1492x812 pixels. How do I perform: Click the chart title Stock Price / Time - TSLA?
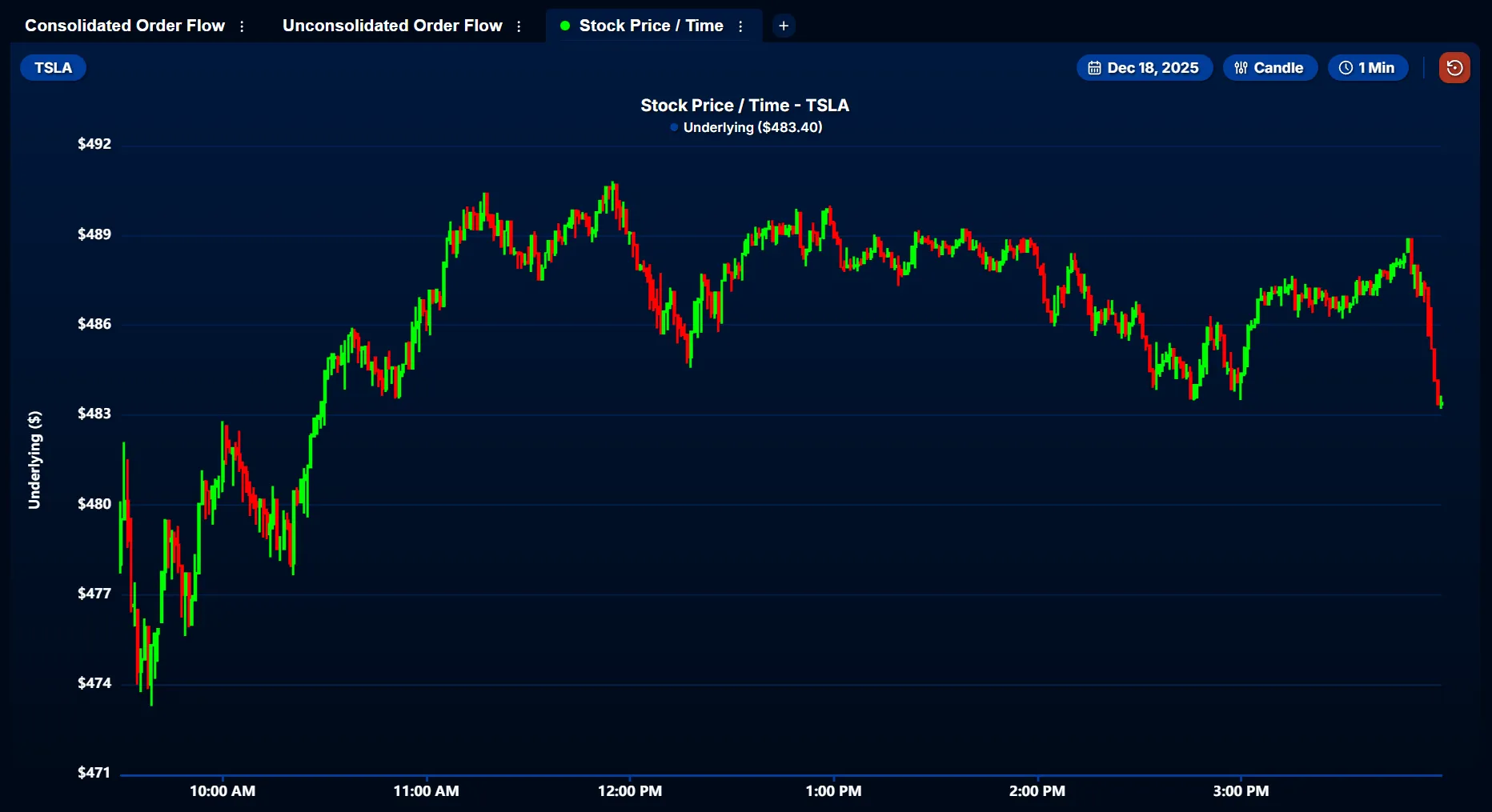coord(744,106)
